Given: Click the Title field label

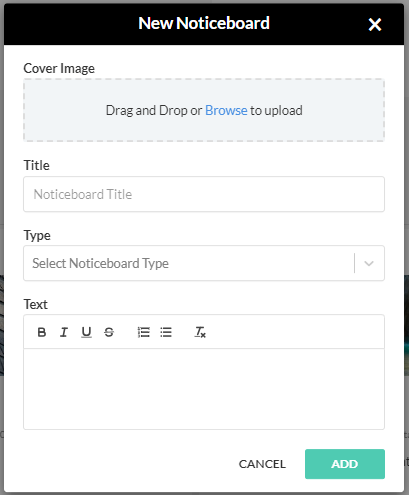Looking at the screenshot, I should point(36,165).
